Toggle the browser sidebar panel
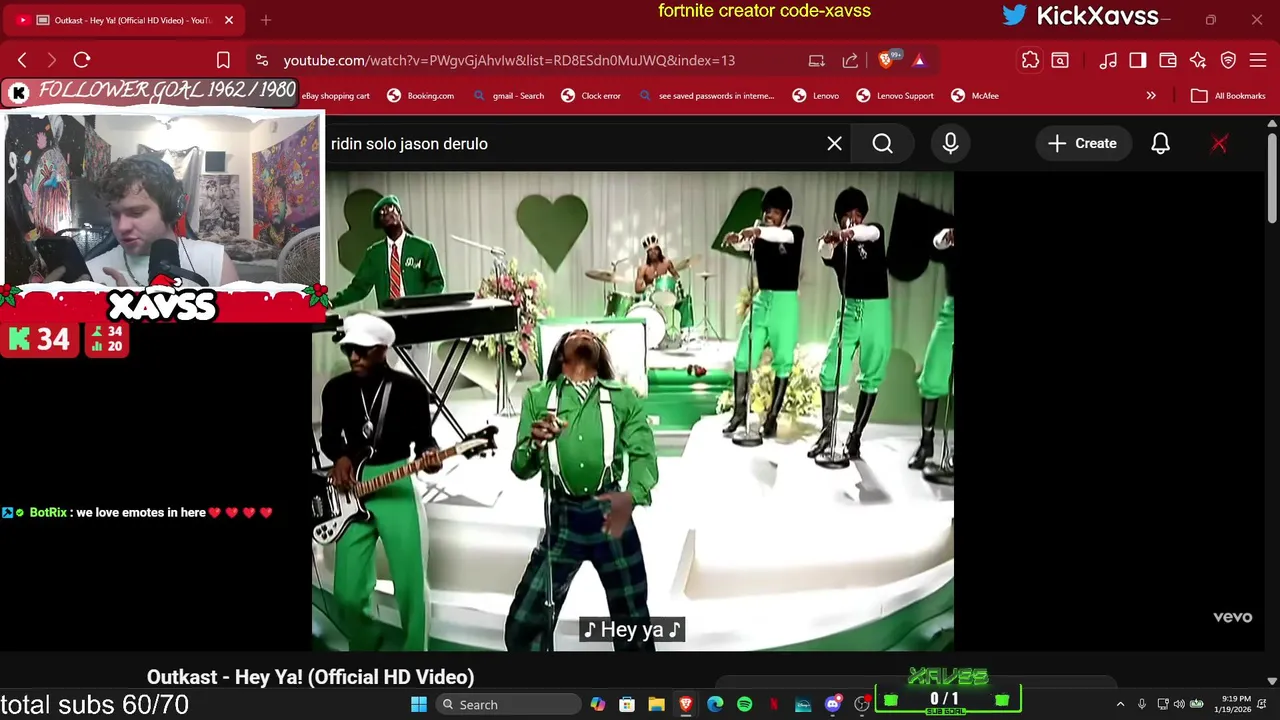This screenshot has height=720, width=1280. pos(1137,60)
